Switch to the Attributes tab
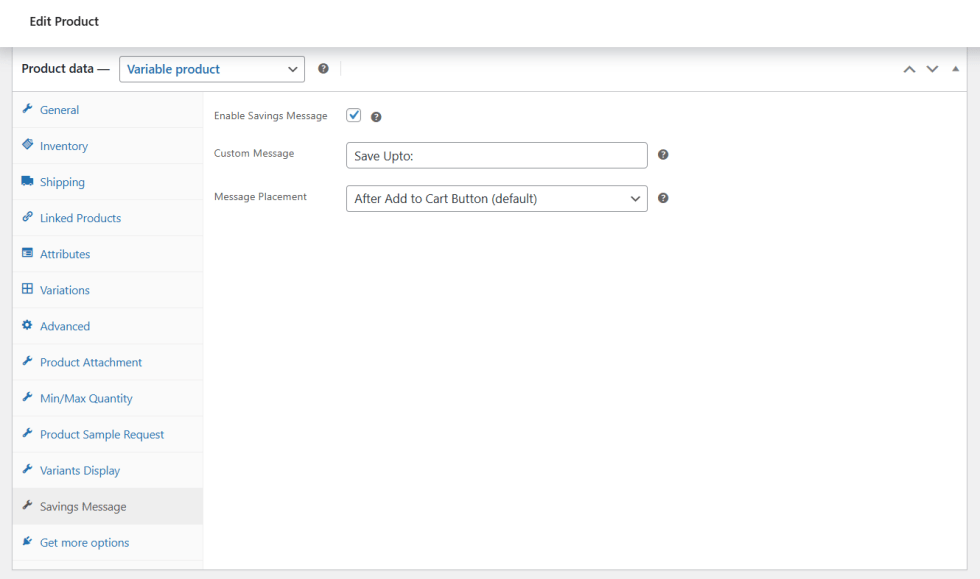This screenshot has width=980, height=579. pyautogui.click(x=65, y=254)
